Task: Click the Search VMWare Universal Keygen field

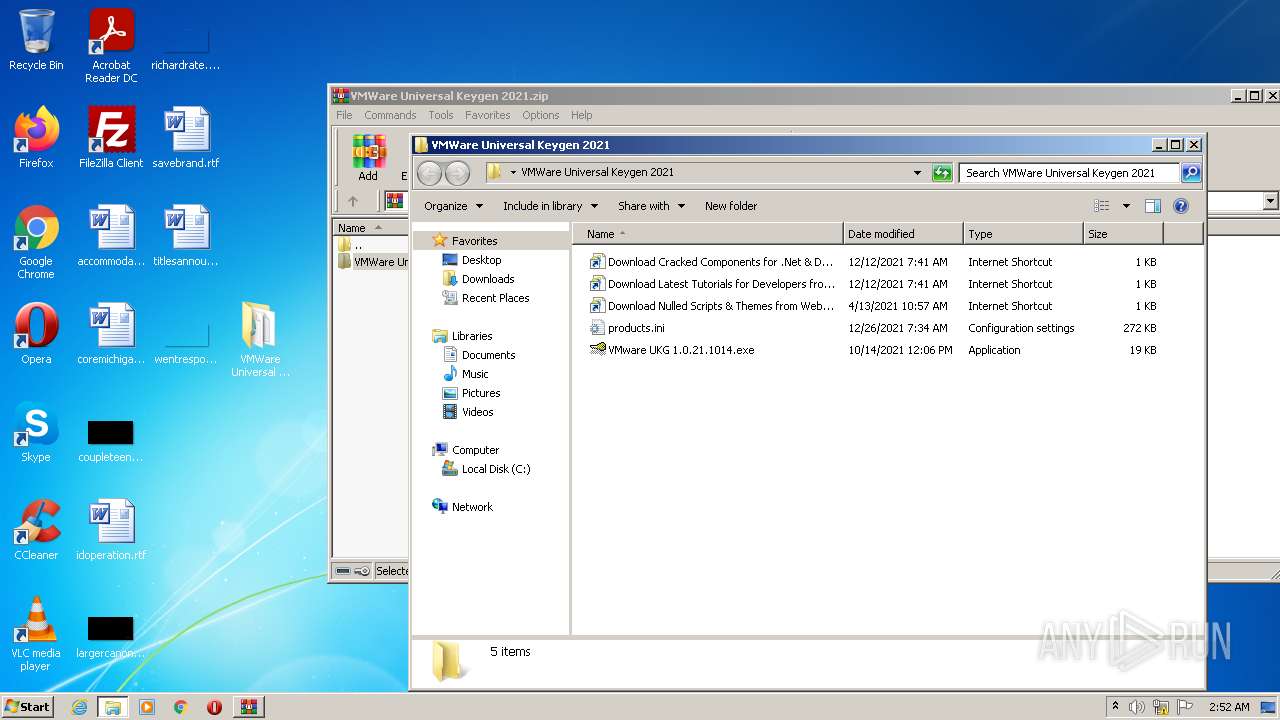Action: (1068, 173)
